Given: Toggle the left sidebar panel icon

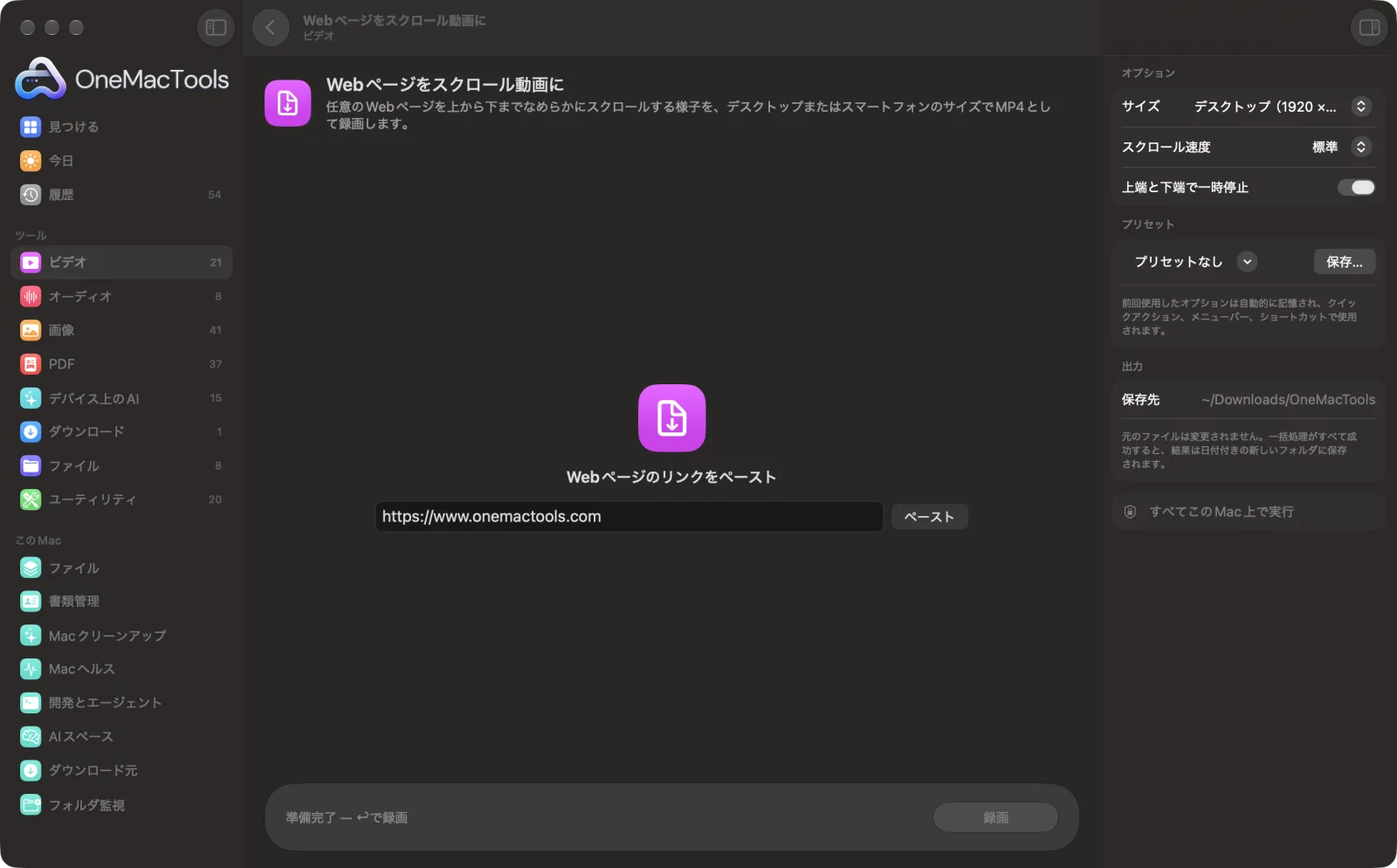Looking at the screenshot, I should click(216, 28).
